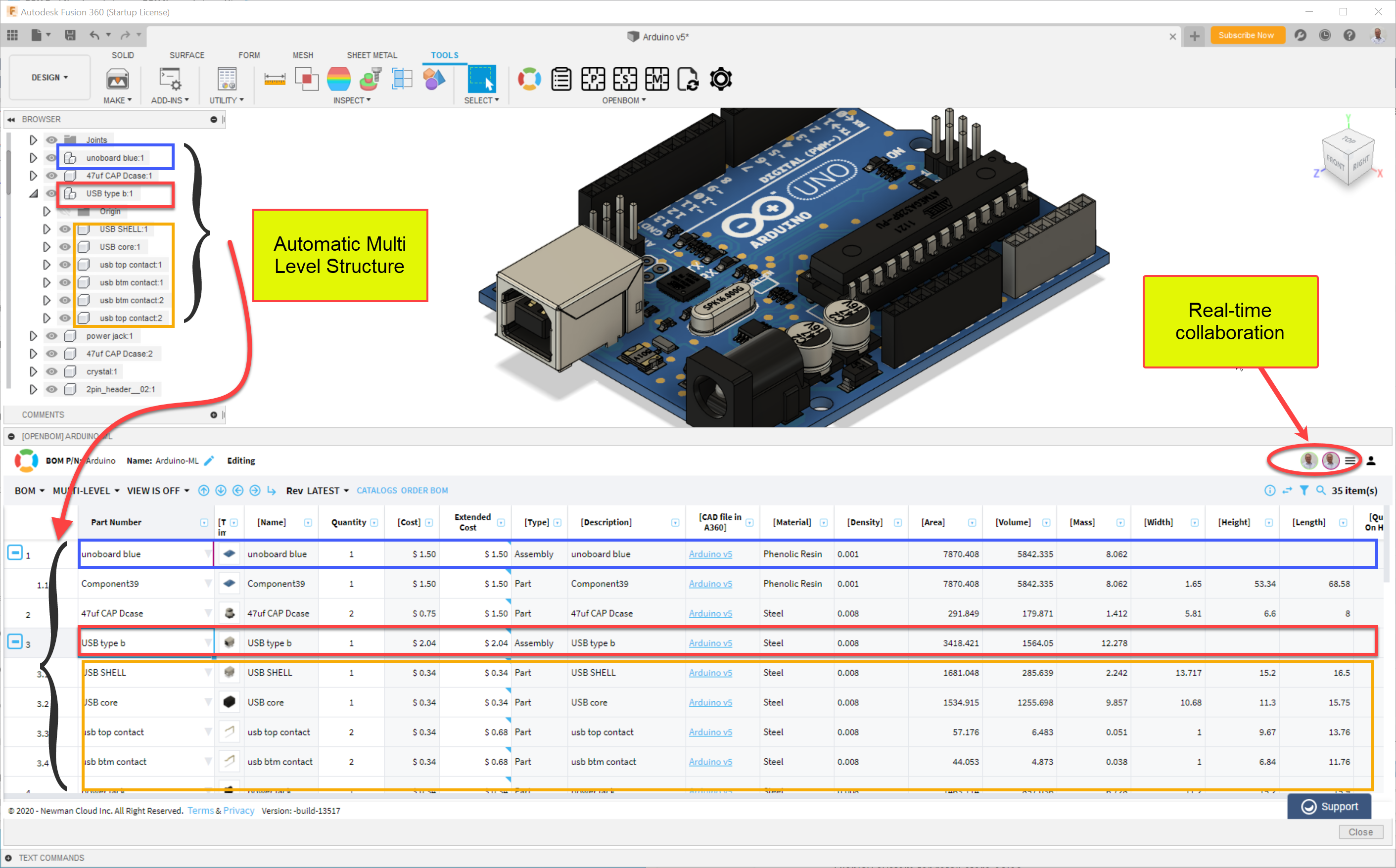Expand the unoboard blue:1 tree node

click(x=33, y=158)
